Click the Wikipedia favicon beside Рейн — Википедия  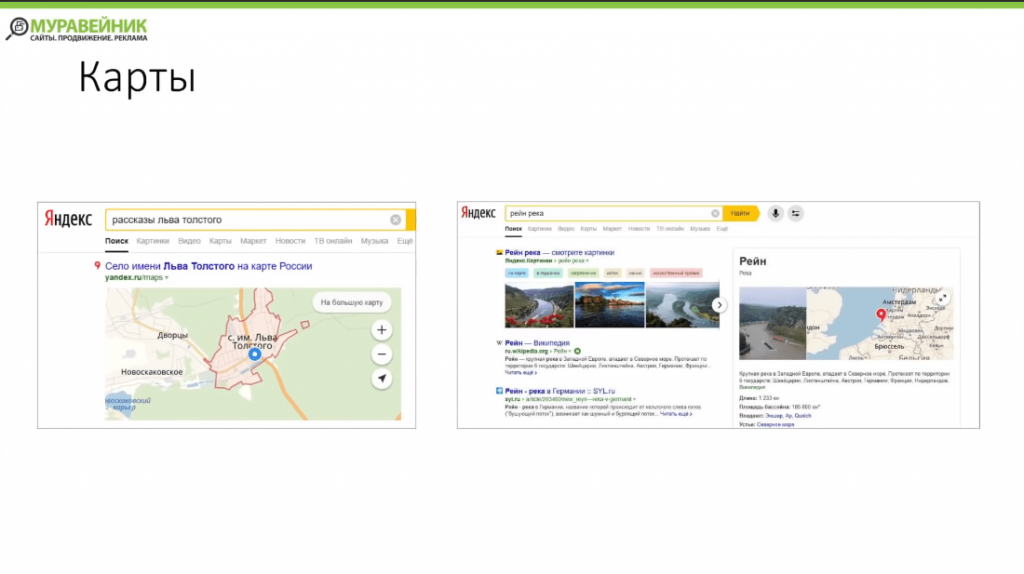(499, 343)
